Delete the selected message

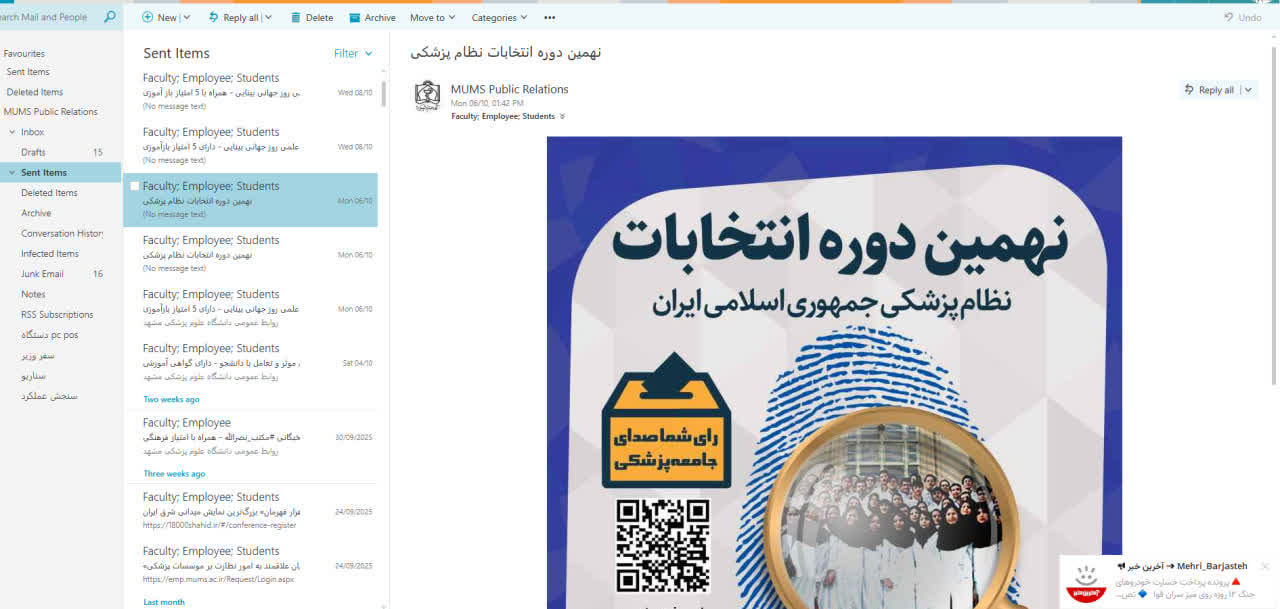[312, 18]
